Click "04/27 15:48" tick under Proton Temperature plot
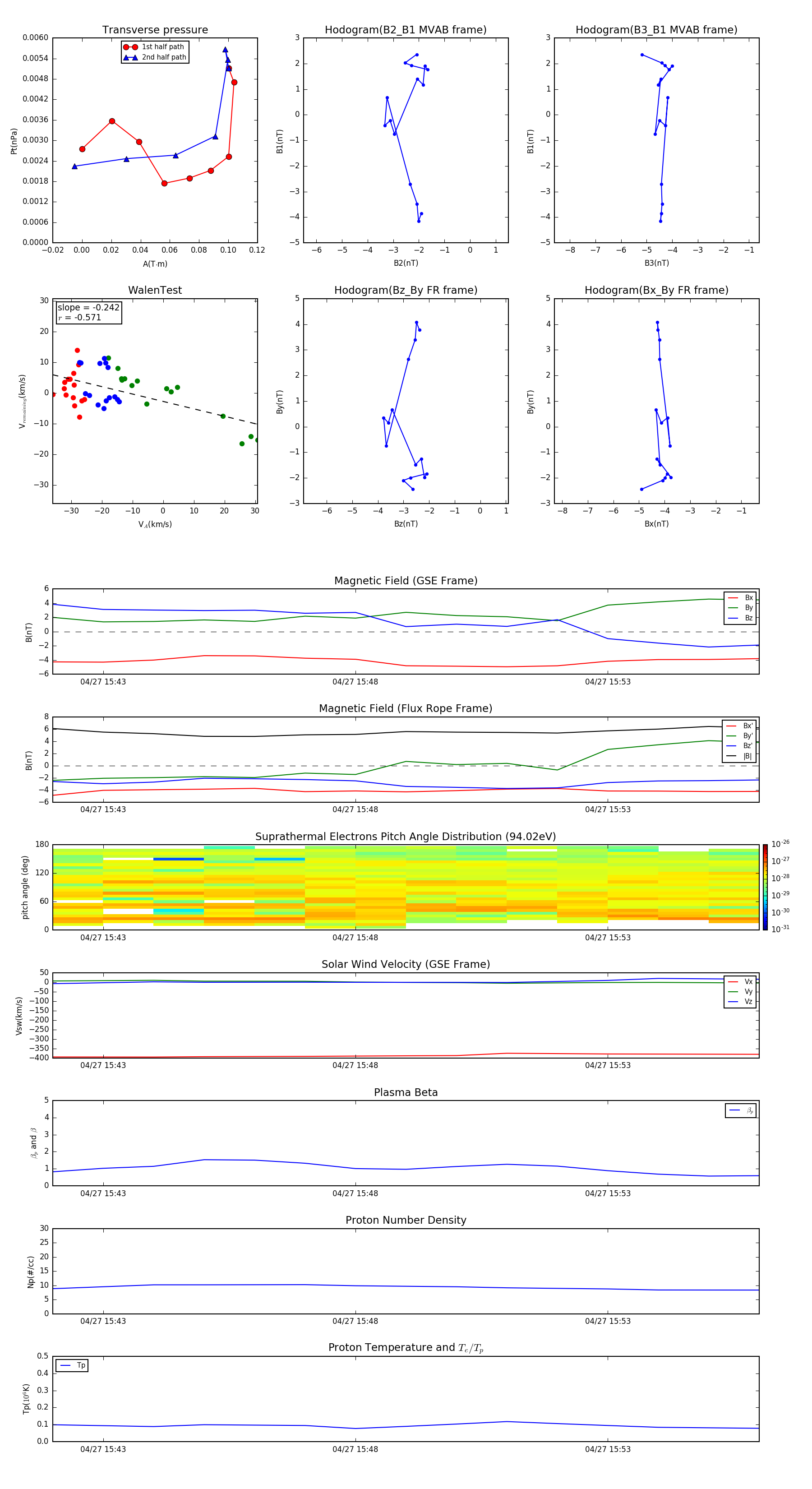The image size is (812, 1489). click(355, 1449)
